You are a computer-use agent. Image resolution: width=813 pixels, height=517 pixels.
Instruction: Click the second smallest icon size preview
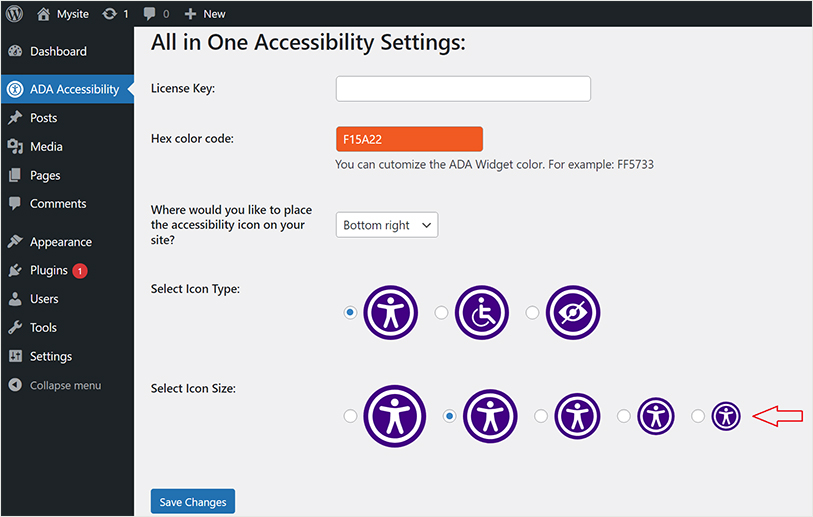tap(656, 416)
